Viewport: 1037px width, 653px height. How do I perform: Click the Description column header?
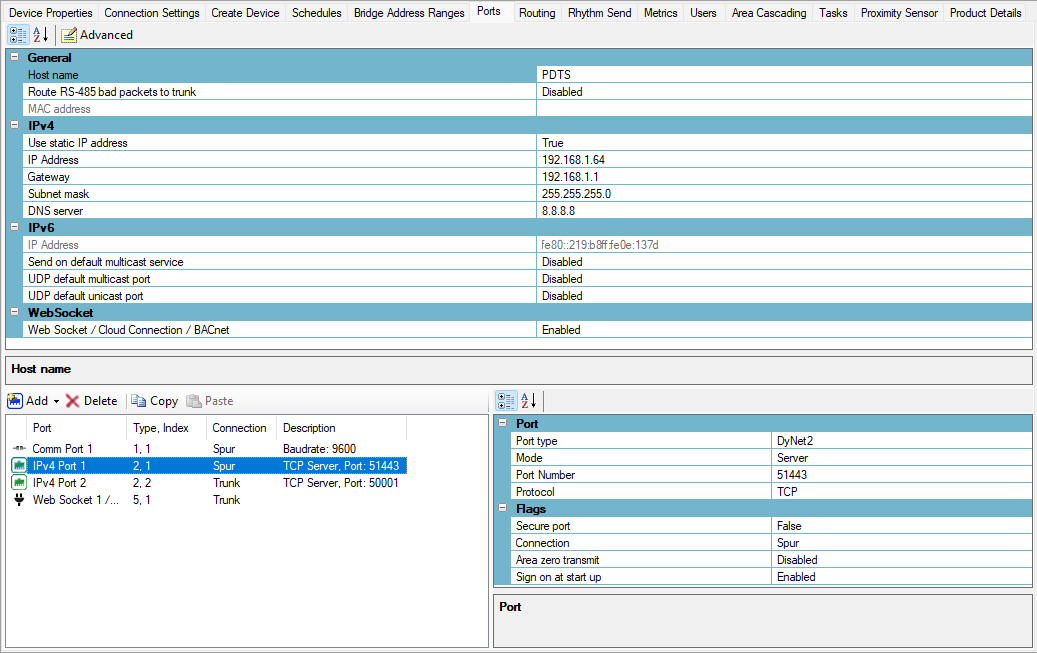pyautogui.click(x=309, y=428)
